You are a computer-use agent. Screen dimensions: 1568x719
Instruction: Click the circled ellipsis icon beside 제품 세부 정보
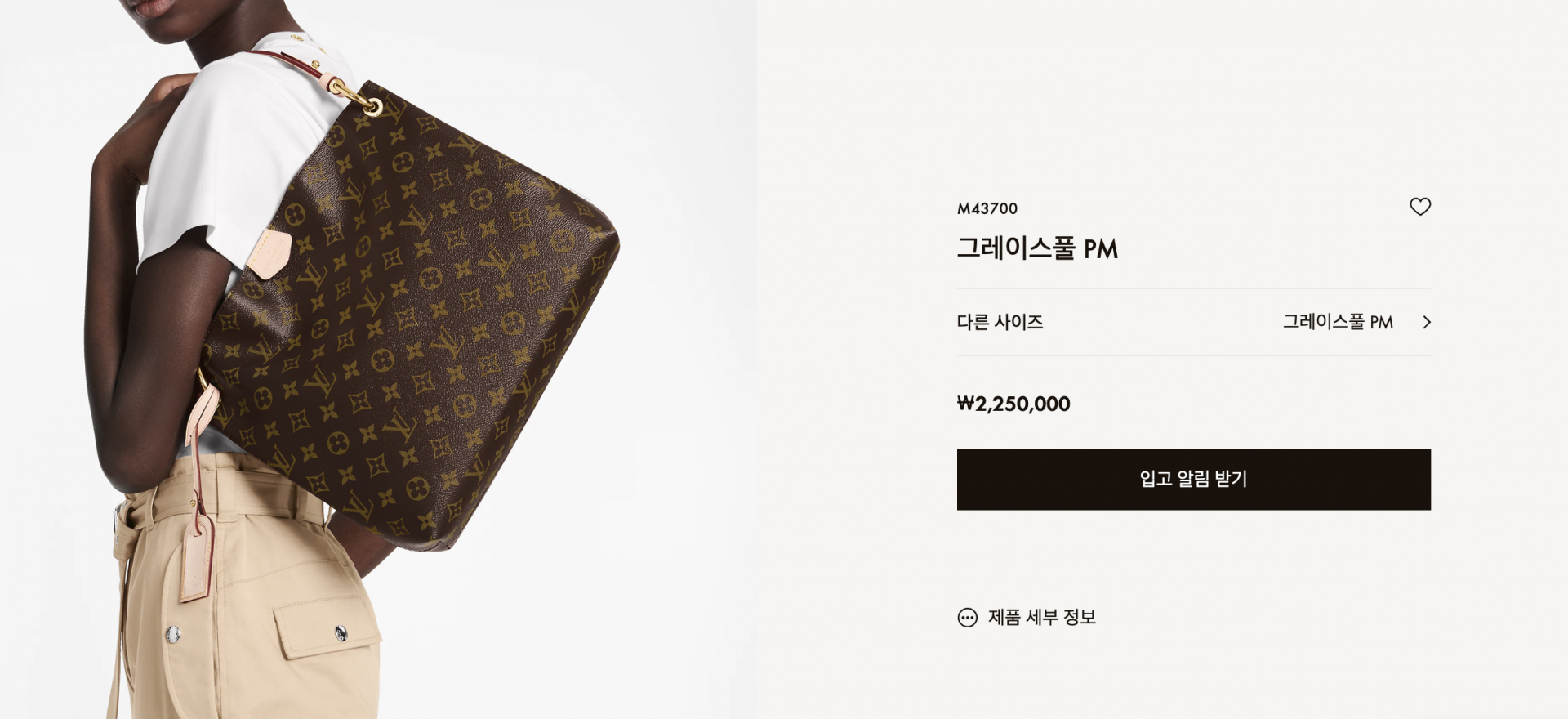967,618
